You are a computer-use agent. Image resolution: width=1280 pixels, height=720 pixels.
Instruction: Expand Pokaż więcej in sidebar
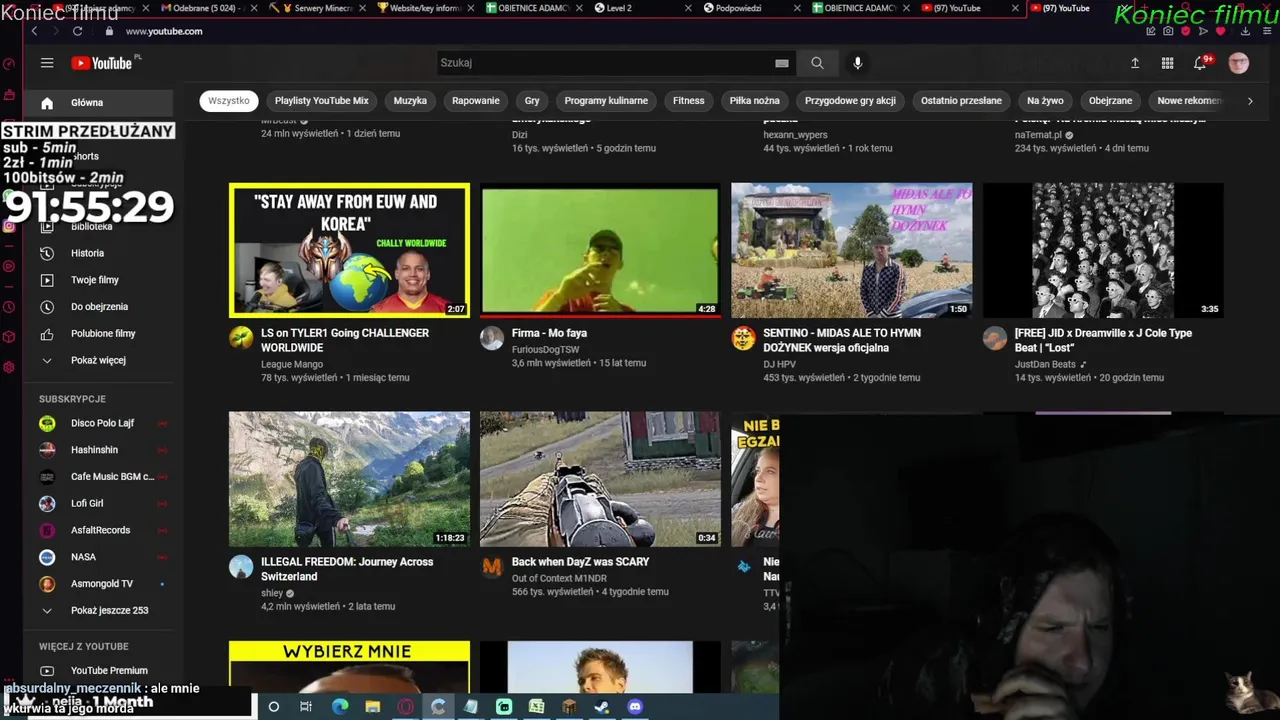click(98, 360)
